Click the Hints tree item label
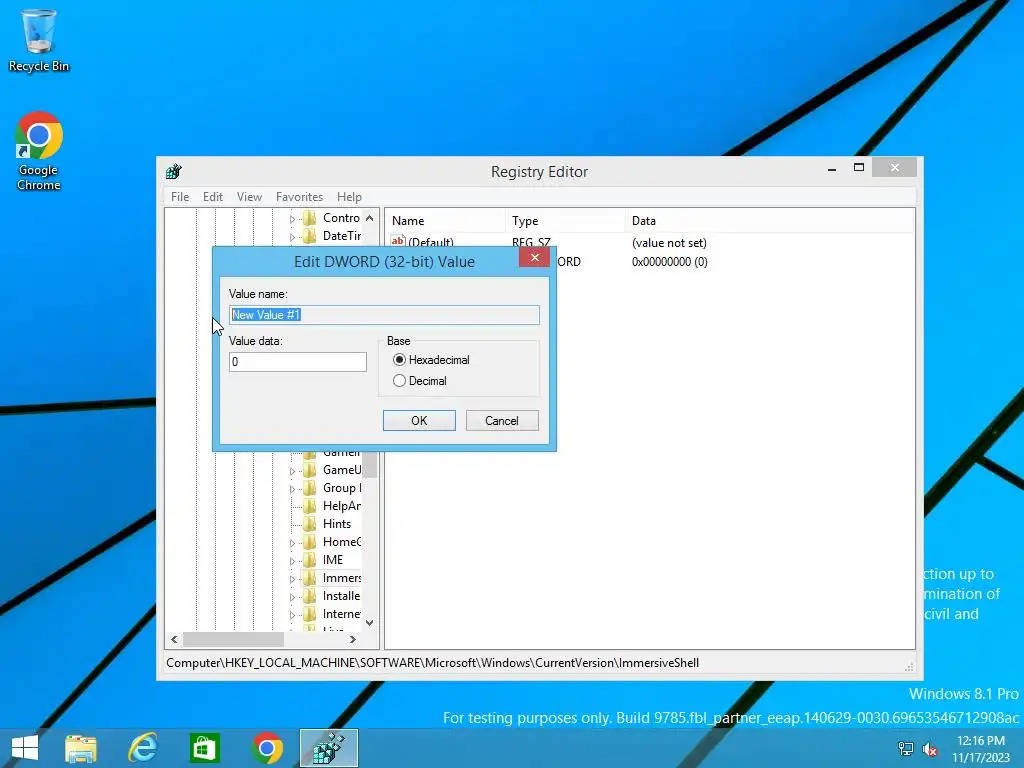The width and height of the screenshot is (1024, 768). (337, 524)
